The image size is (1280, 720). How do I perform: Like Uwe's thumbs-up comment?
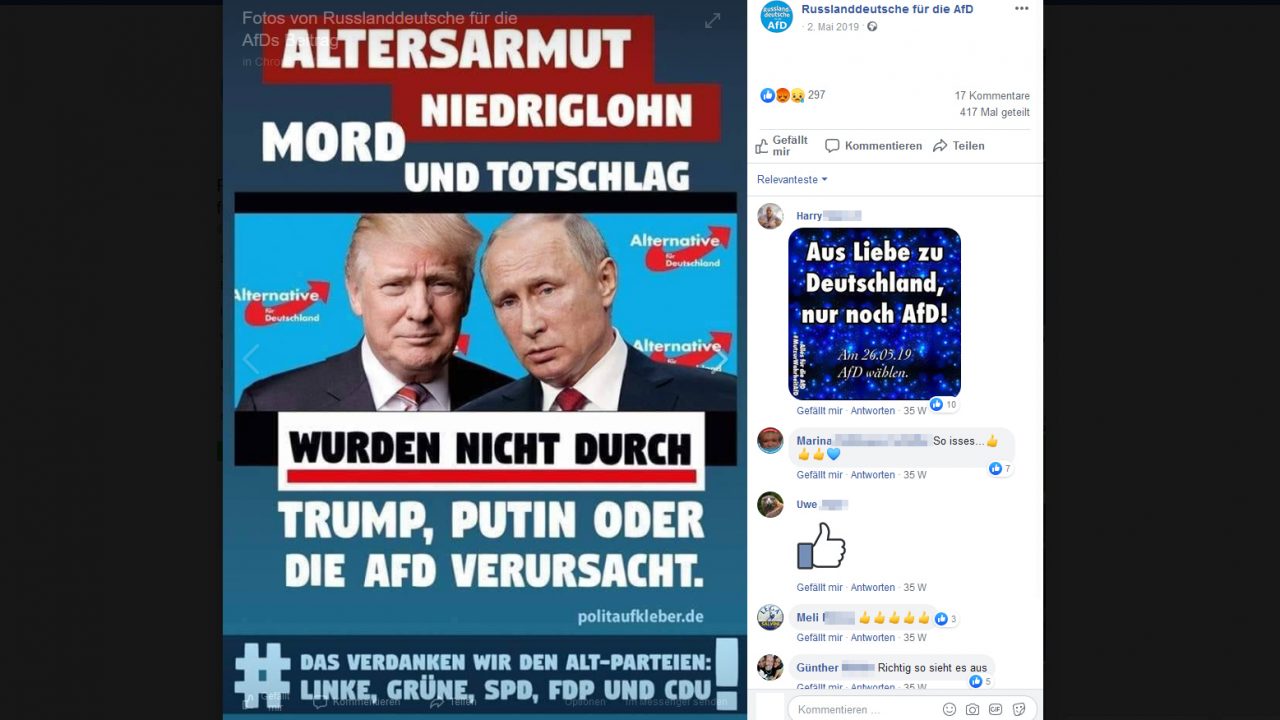(x=819, y=587)
